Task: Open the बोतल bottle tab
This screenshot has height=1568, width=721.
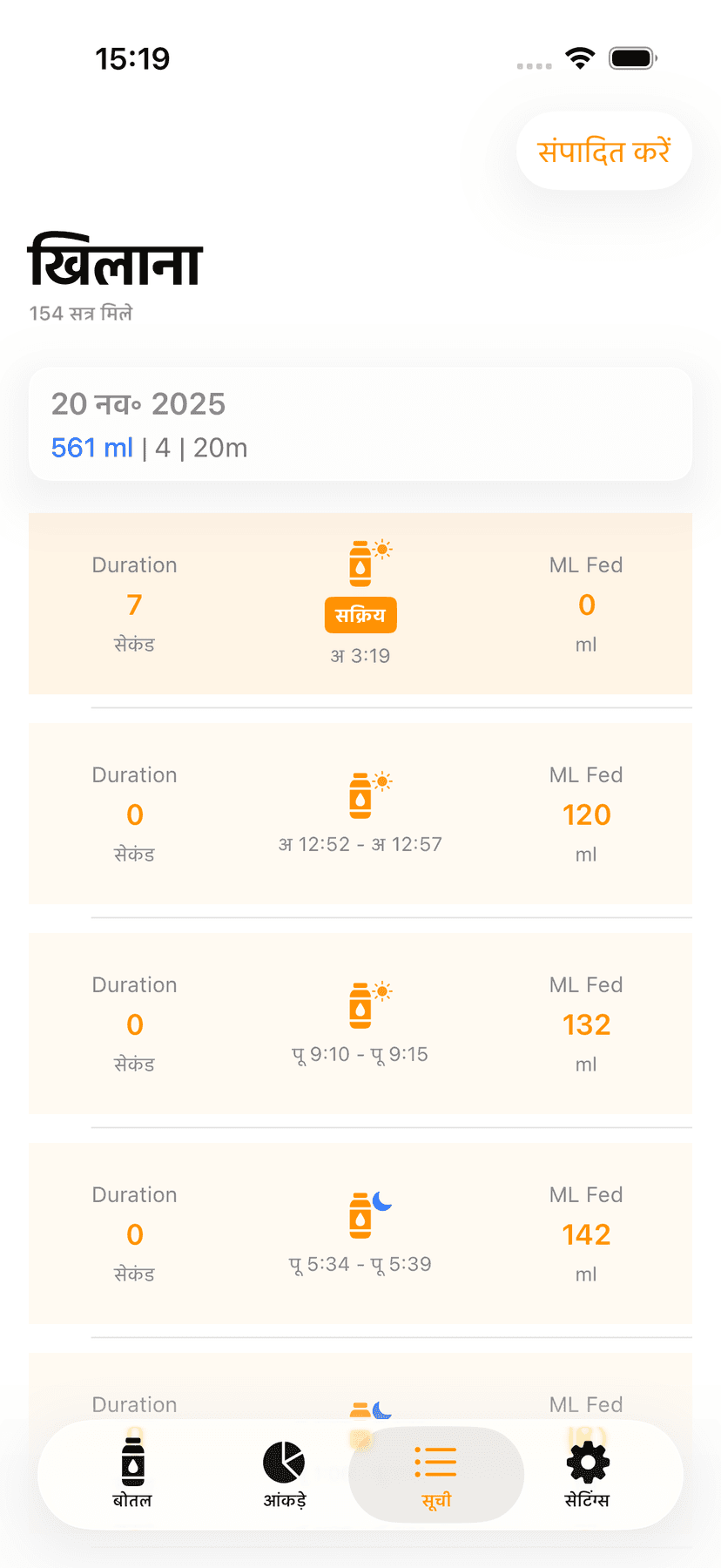Action: 132,1473
